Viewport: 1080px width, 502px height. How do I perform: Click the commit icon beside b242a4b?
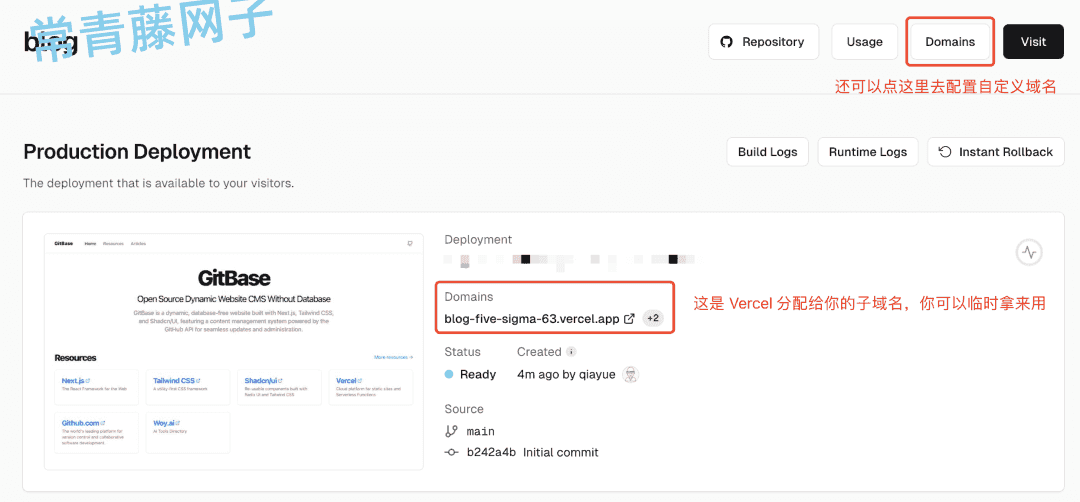tap(451, 452)
